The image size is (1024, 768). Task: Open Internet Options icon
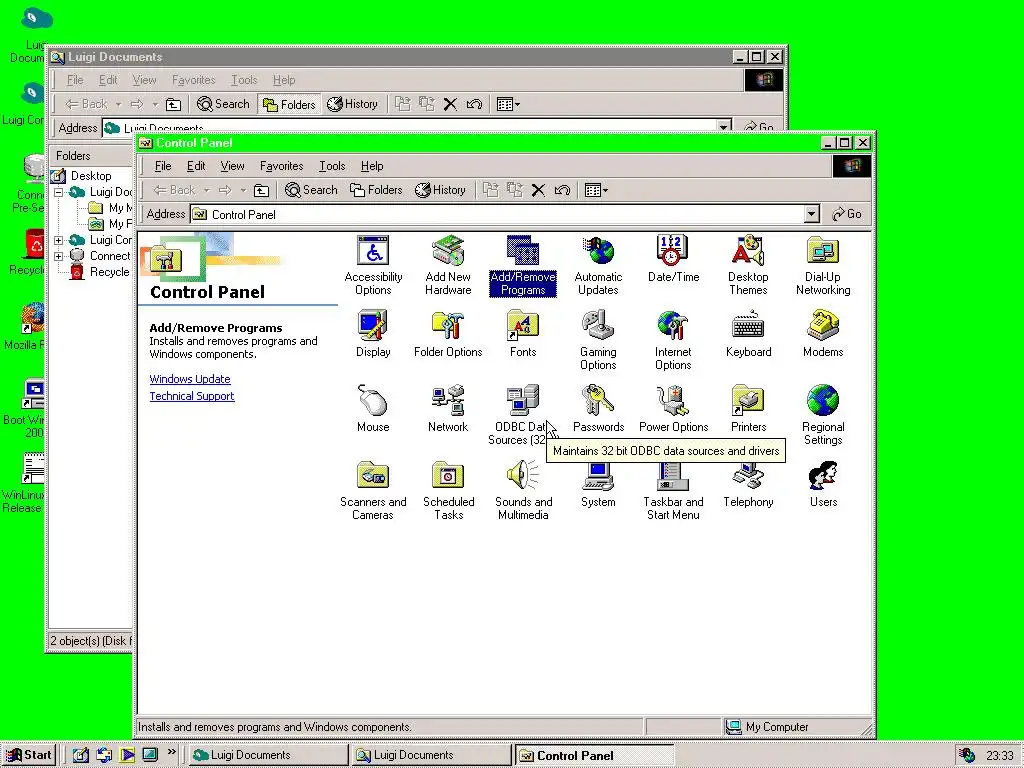[673, 341]
